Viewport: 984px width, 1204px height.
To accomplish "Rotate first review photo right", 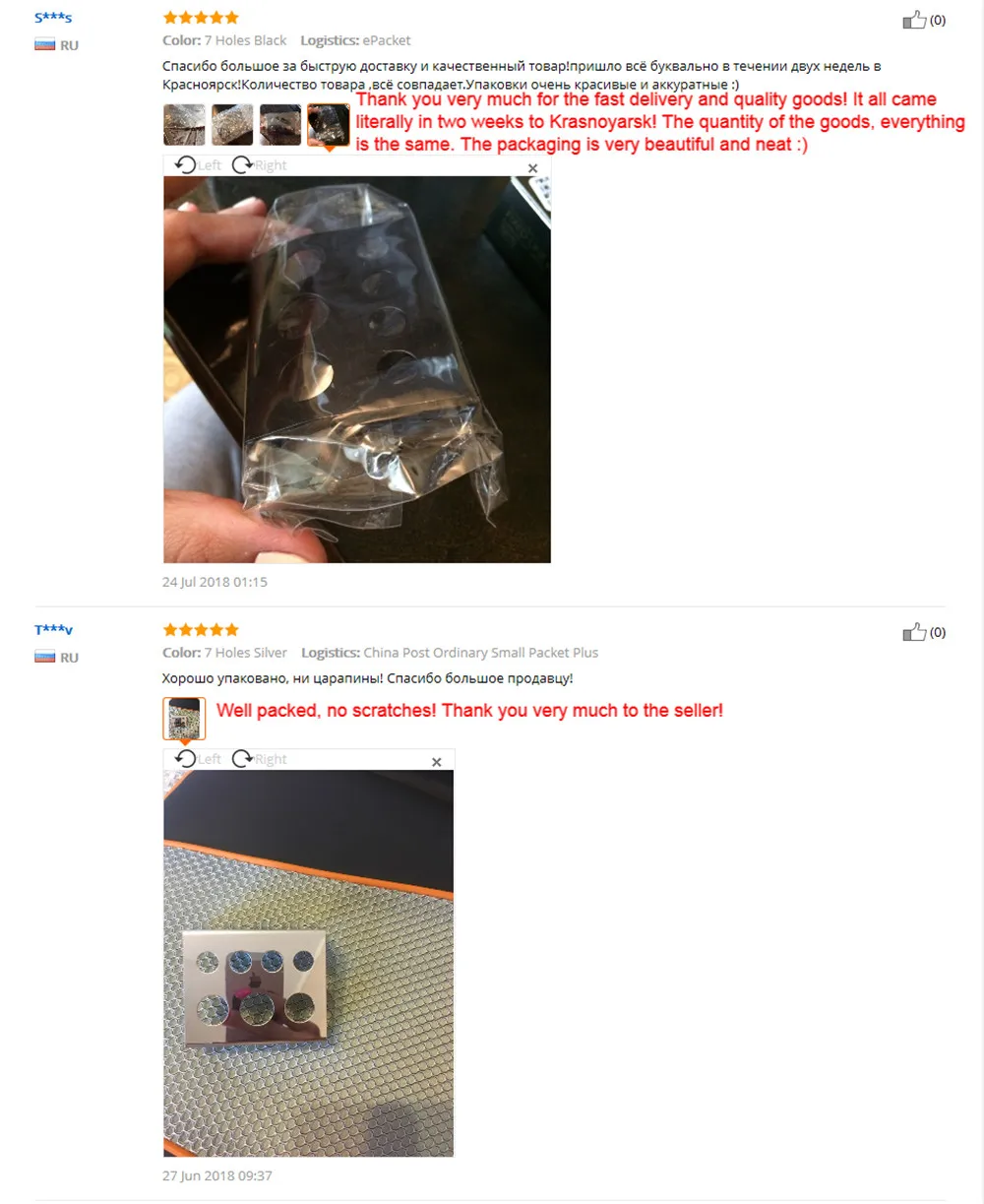I will pos(260,165).
